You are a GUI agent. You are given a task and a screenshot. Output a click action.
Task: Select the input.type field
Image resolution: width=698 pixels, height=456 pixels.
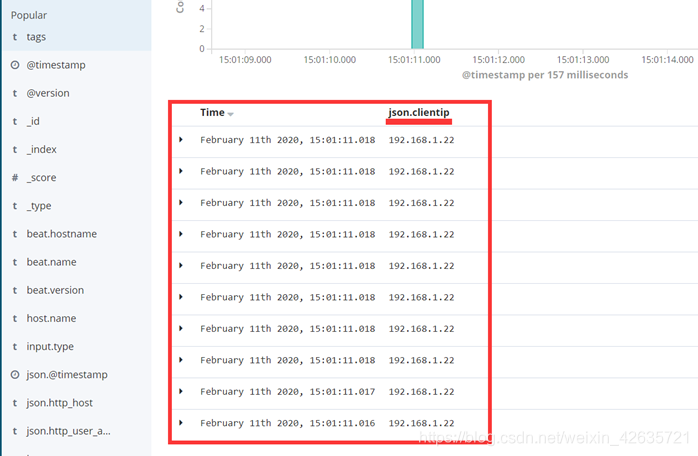pos(50,346)
